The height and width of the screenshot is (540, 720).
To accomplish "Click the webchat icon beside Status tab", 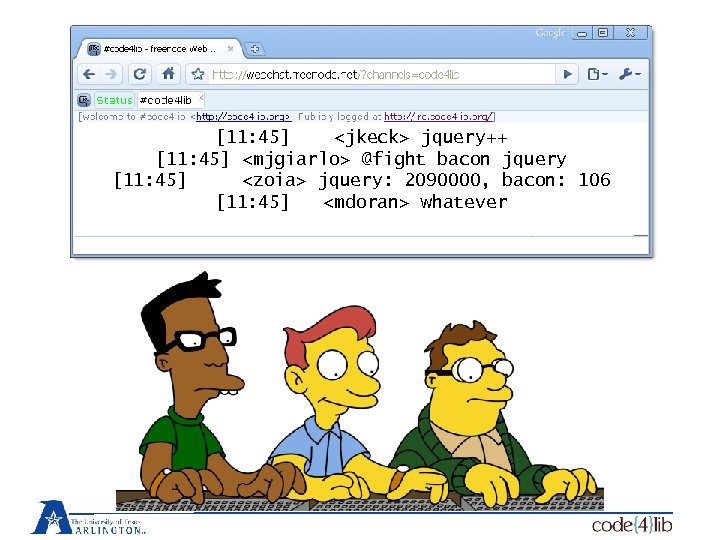I will coord(84,100).
